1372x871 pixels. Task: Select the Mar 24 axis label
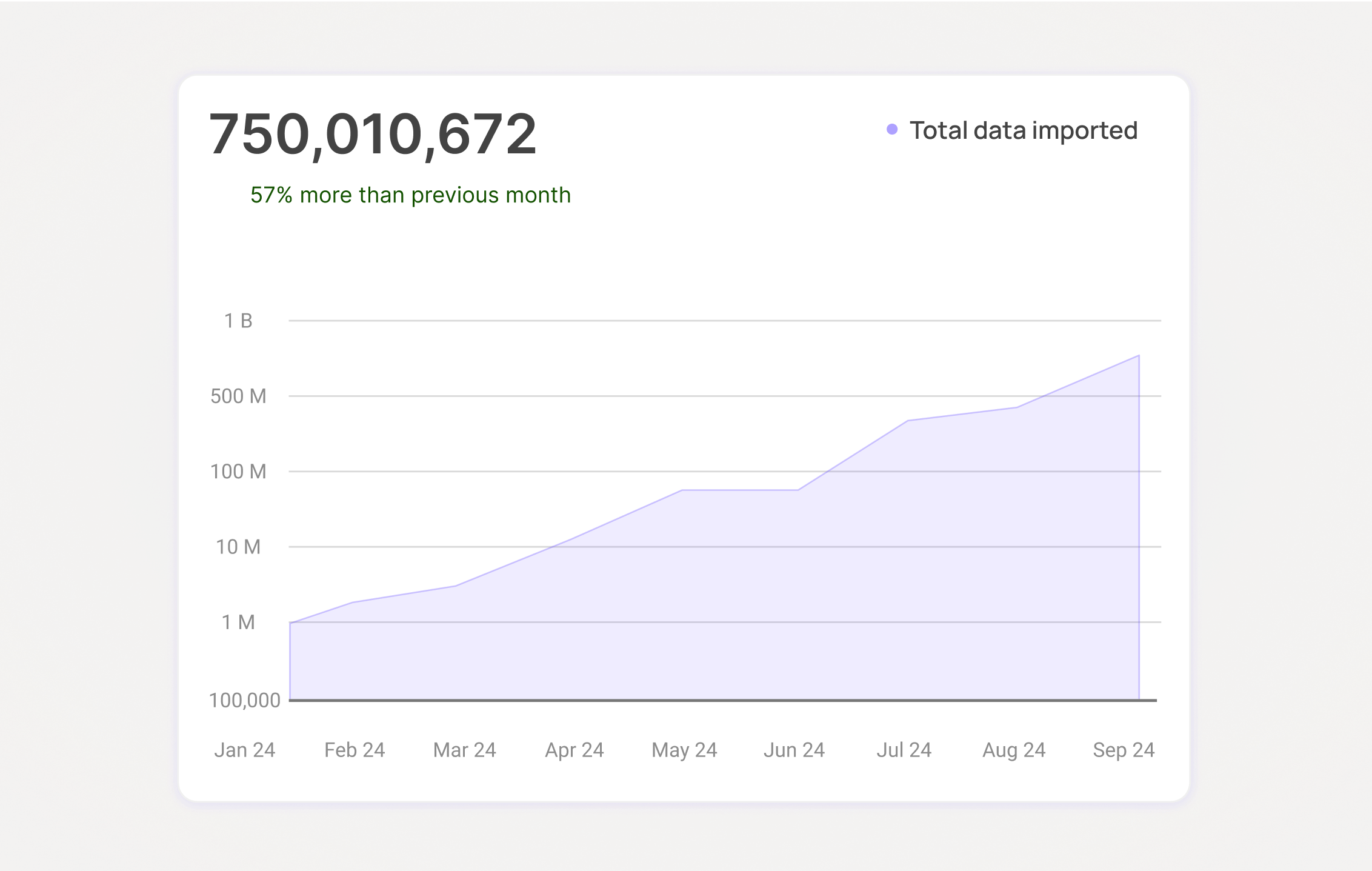click(464, 750)
